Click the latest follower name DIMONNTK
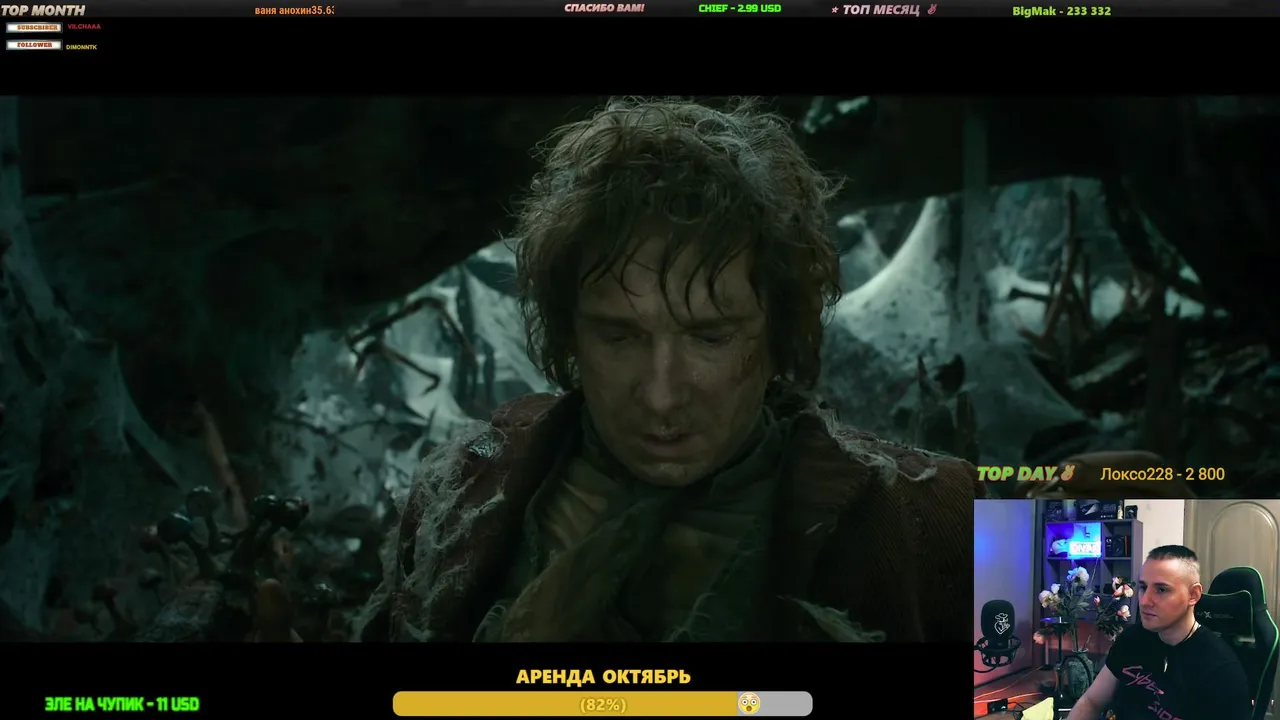The width and height of the screenshot is (1280, 720). (x=82, y=47)
